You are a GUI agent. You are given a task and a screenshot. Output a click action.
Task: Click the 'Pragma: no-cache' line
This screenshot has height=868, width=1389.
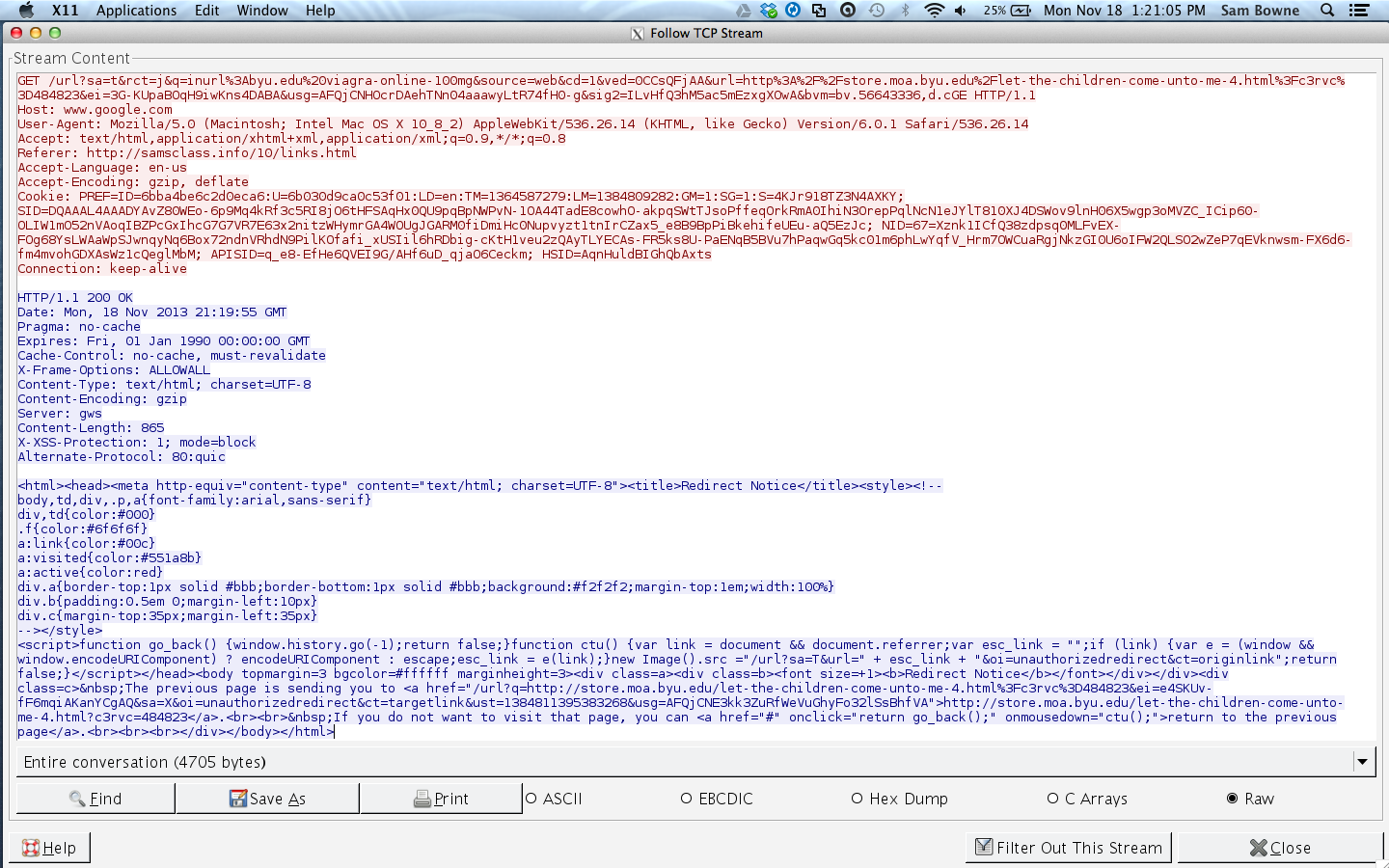79,327
